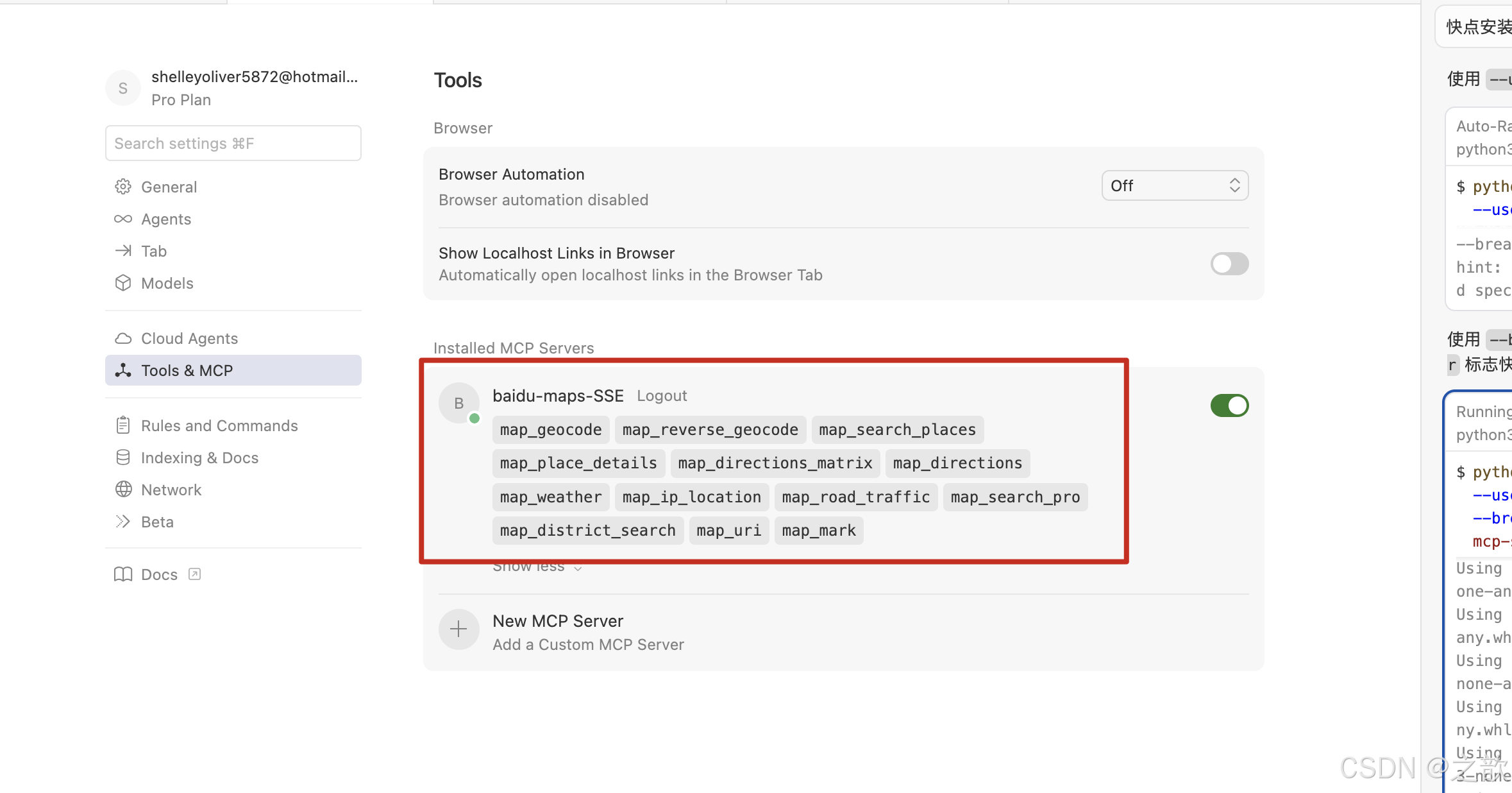The width and height of the screenshot is (1512, 793).
Task: Open the Browser Automation Off dropdown
Action: (1174, 185)
